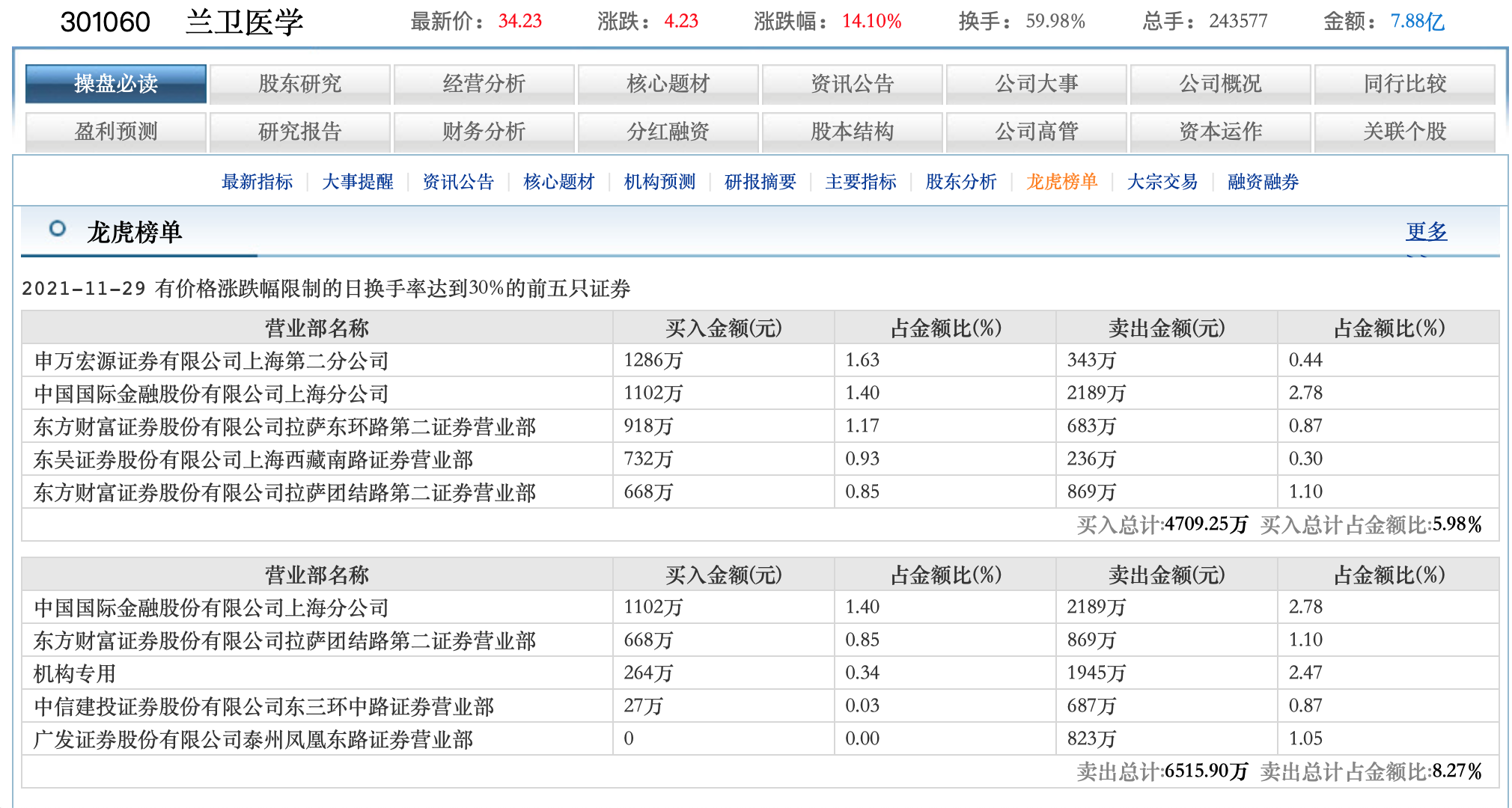This screenshot has height=808, width=1512.
Task: Jump to 大事提醒 section link
Action: pyautogui.click(x=357, y=182)
